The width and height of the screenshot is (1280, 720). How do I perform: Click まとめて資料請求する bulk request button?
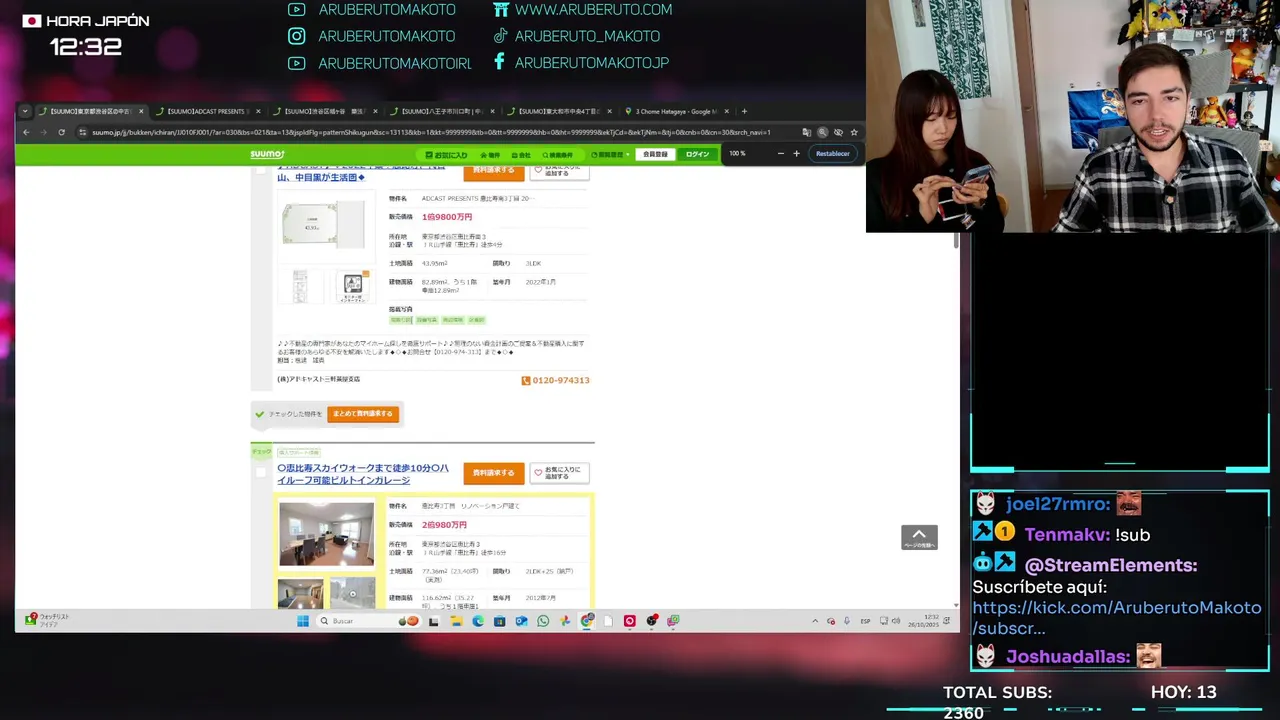(363, 414)
